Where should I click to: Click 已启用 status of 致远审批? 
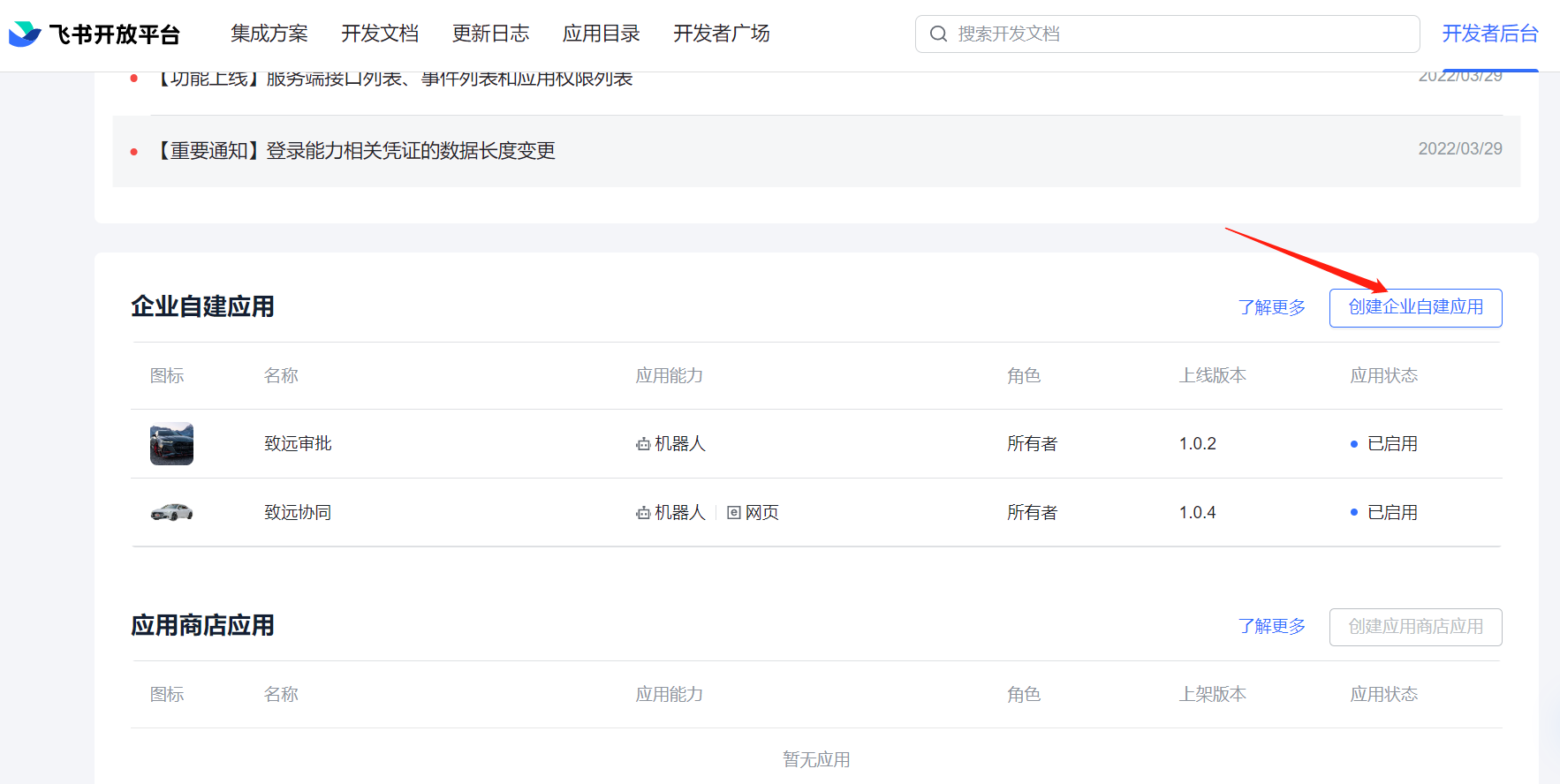[x=1383, y=443]
